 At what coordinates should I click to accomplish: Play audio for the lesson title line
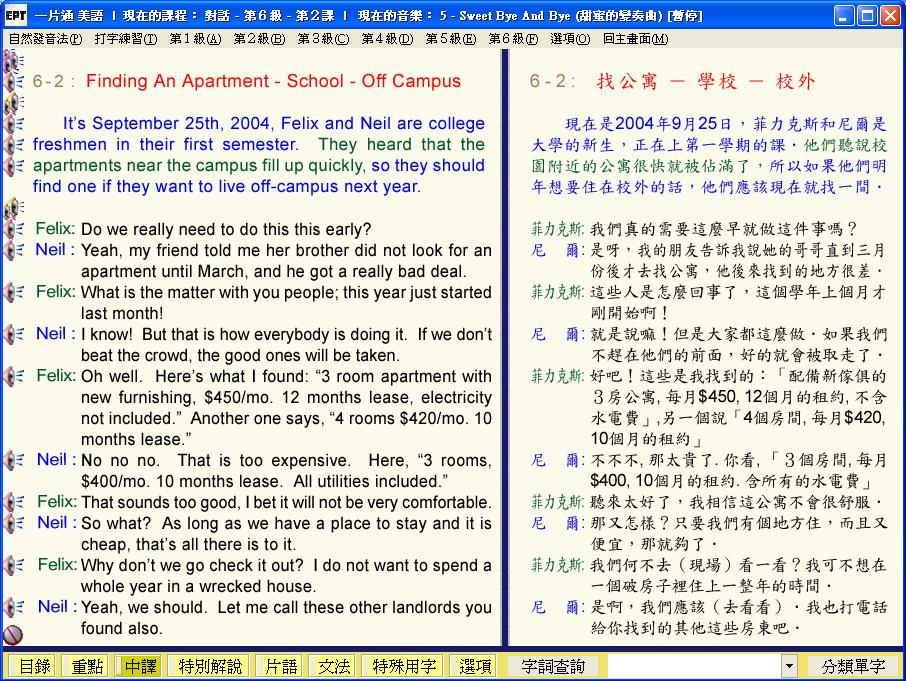click(14, 81)
